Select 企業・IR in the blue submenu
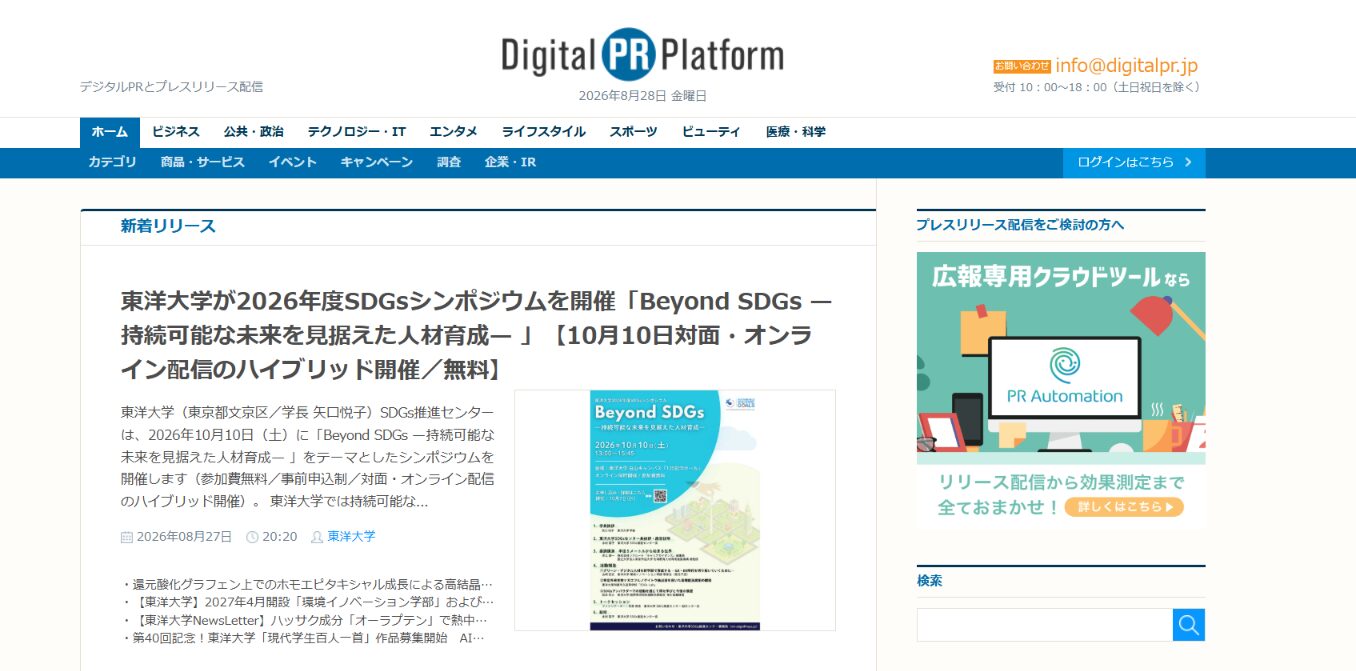The height and width of the screenshot is (671, 1356). 510,162
